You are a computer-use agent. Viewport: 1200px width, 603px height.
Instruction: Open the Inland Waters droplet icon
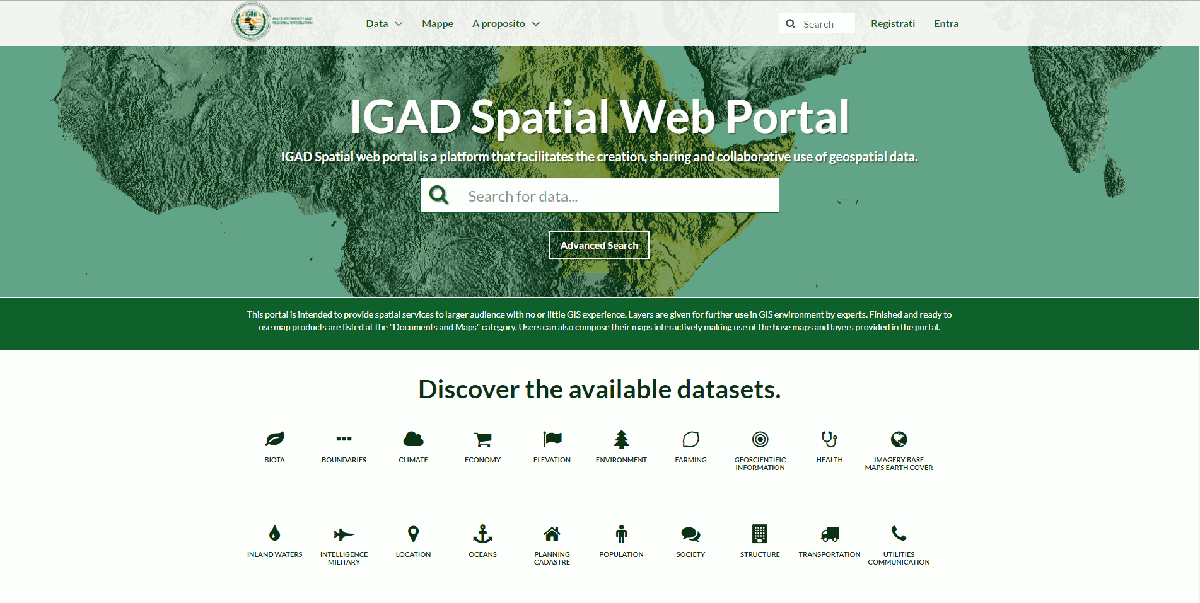tap(274, 534)
